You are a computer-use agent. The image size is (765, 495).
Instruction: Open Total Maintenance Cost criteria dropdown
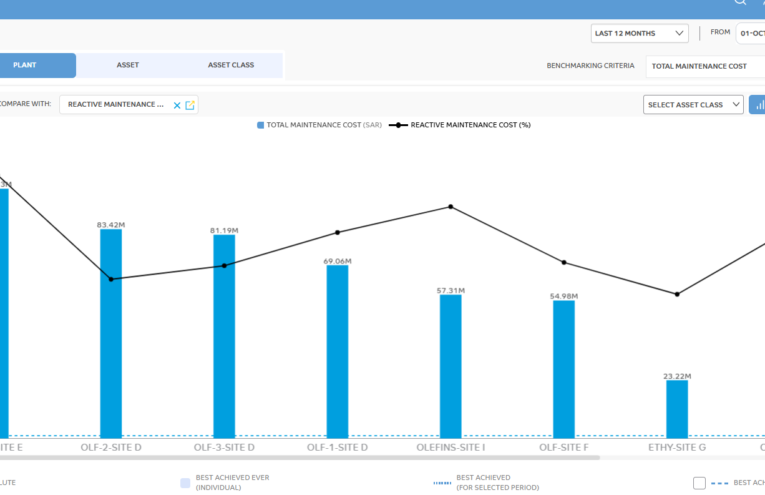[x=705, y=66]
